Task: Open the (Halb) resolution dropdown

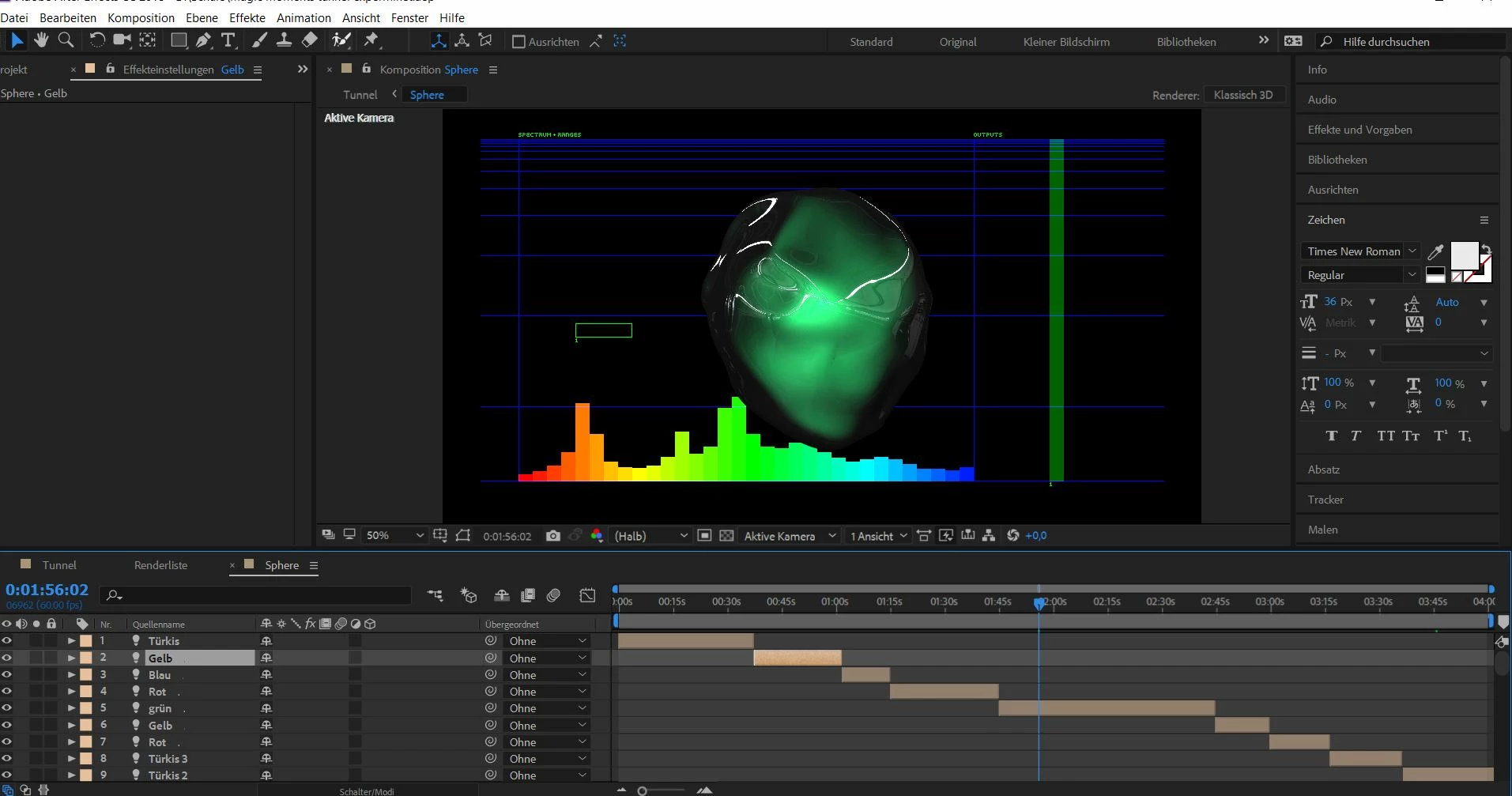Action: click(x=650, y=536)
